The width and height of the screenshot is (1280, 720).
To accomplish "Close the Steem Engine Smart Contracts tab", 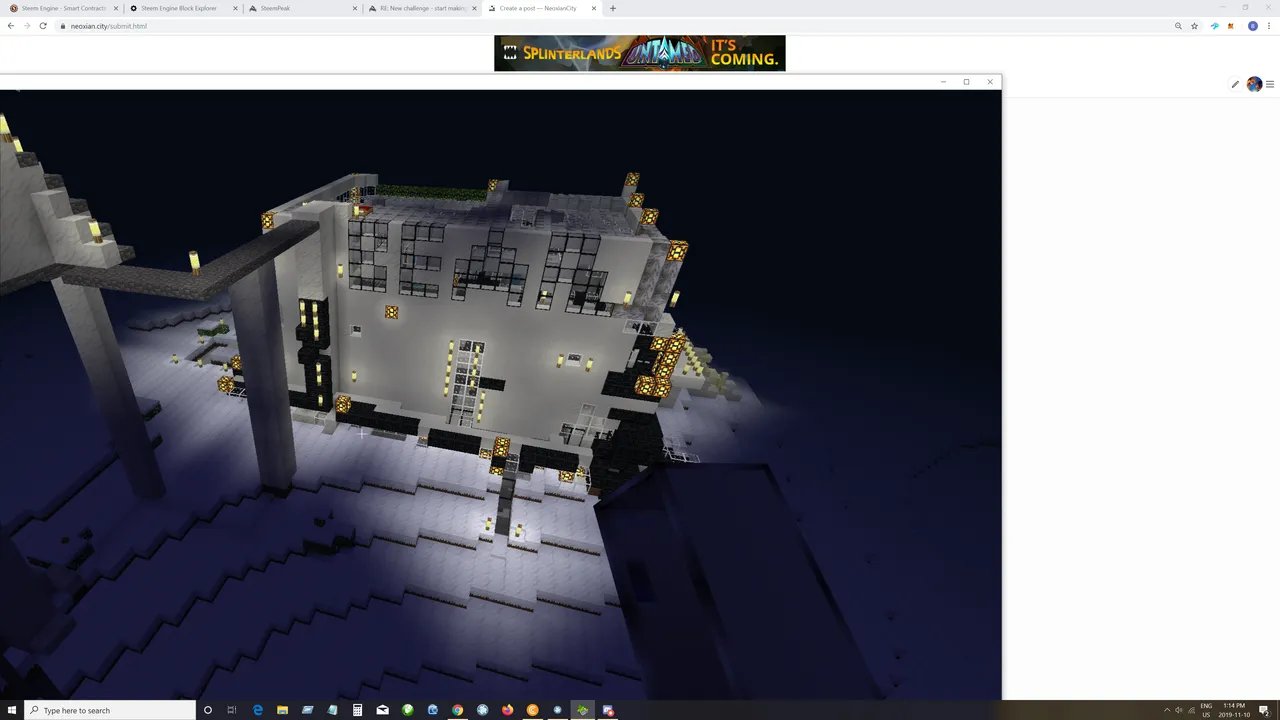I will (x=114, y=8).
